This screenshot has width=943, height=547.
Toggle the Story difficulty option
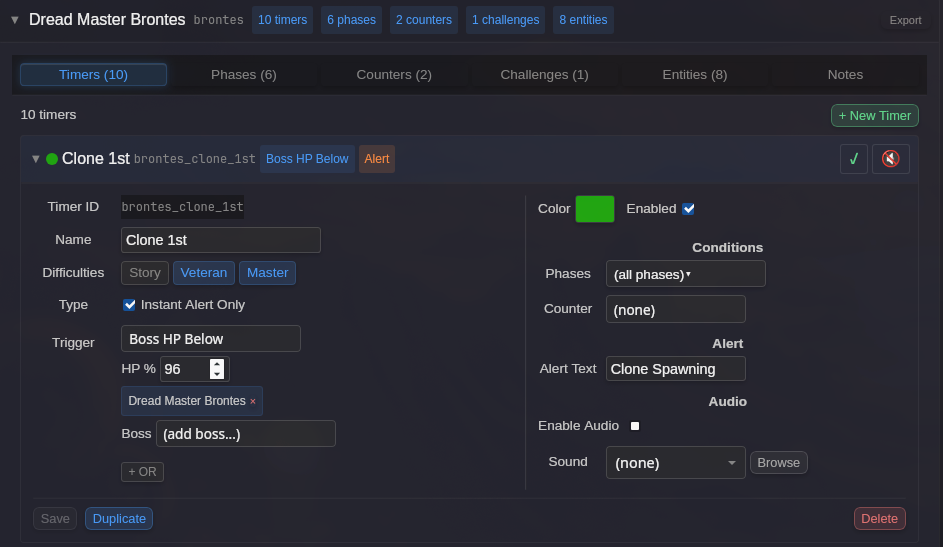(x=145, y=273)
